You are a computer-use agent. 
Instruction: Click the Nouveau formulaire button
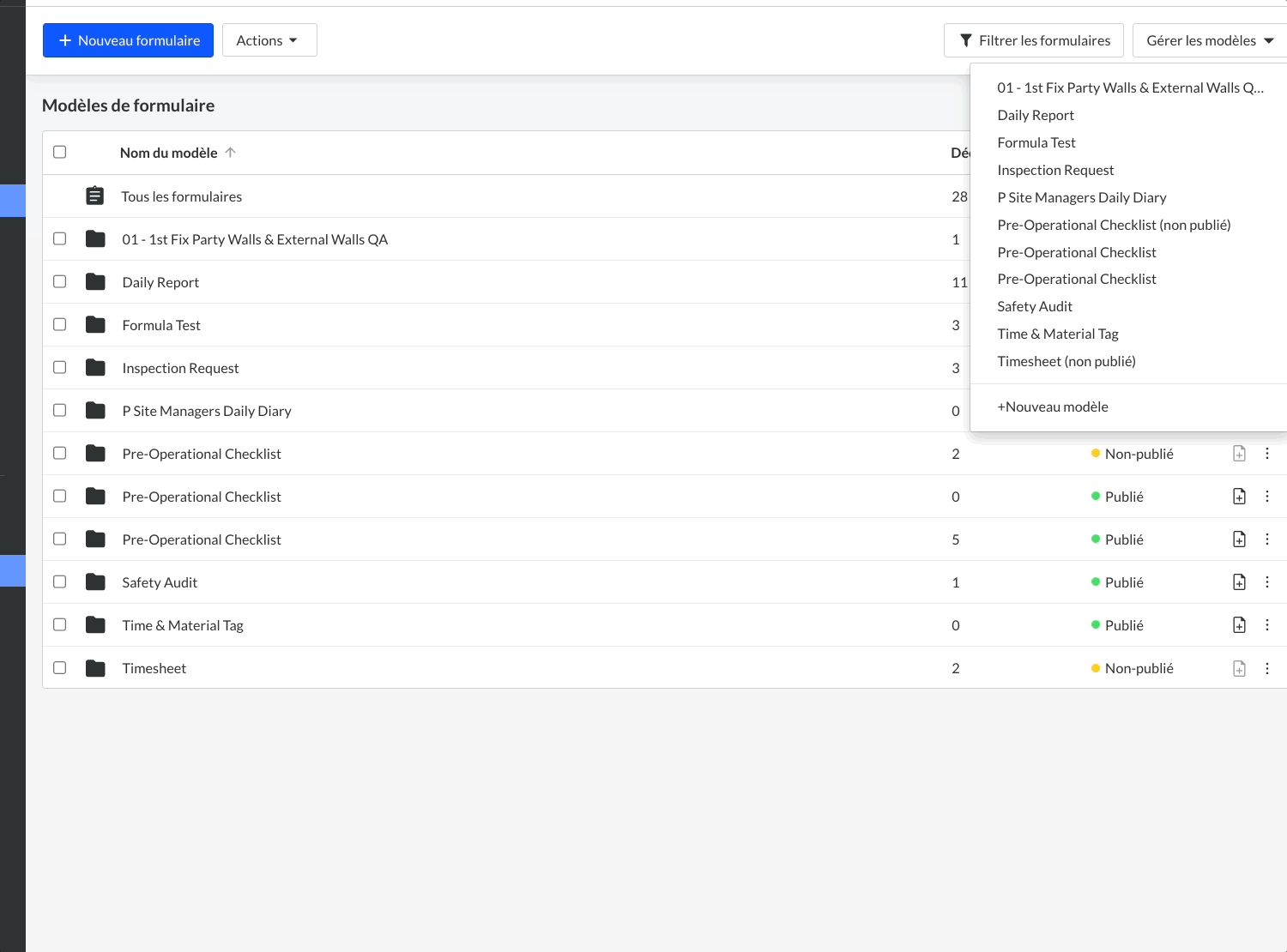[x=128, y=40]
